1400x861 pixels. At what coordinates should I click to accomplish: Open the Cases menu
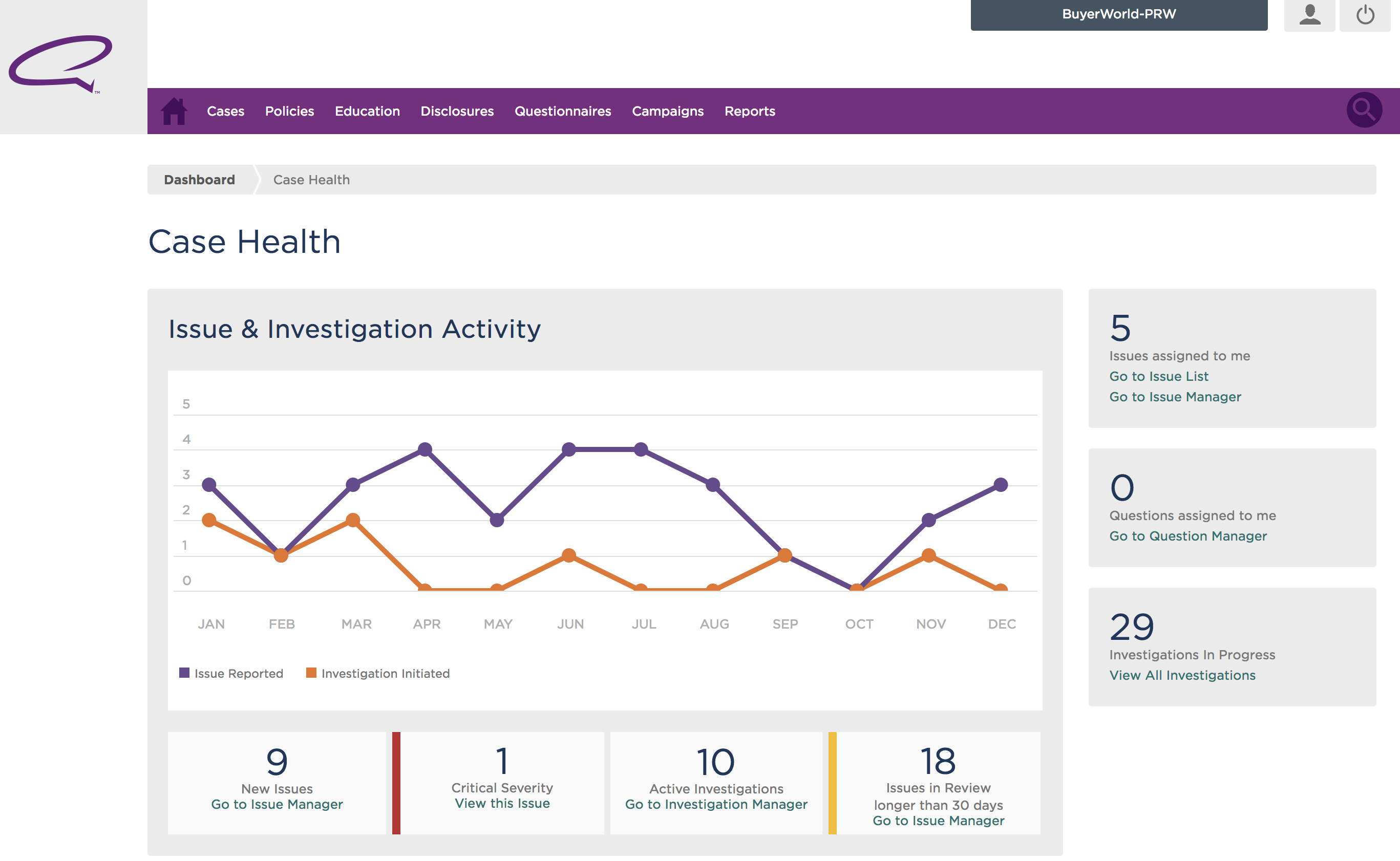pyautogui.click(x=225, y=111)
